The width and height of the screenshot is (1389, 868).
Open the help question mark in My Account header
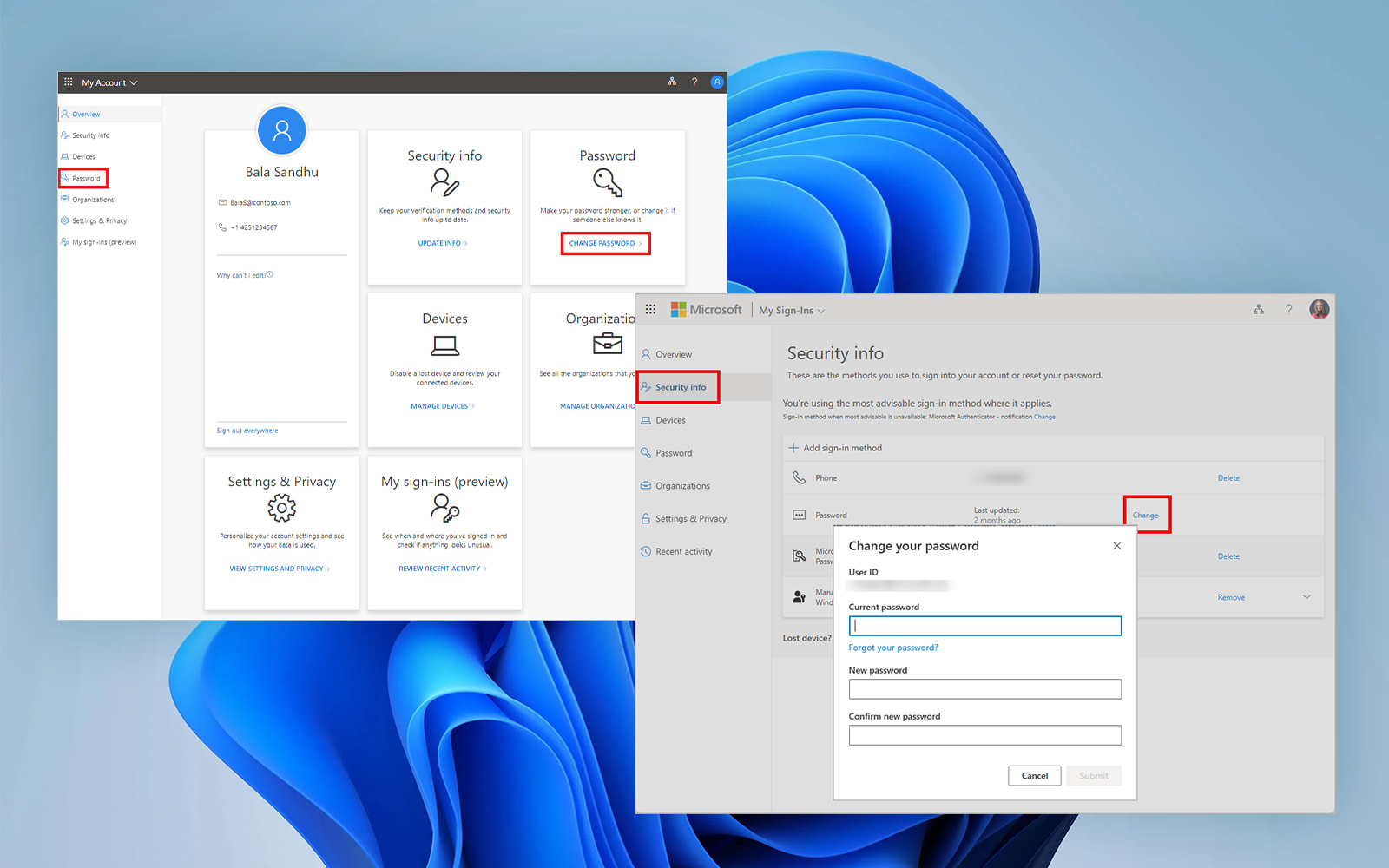(694, 82)
